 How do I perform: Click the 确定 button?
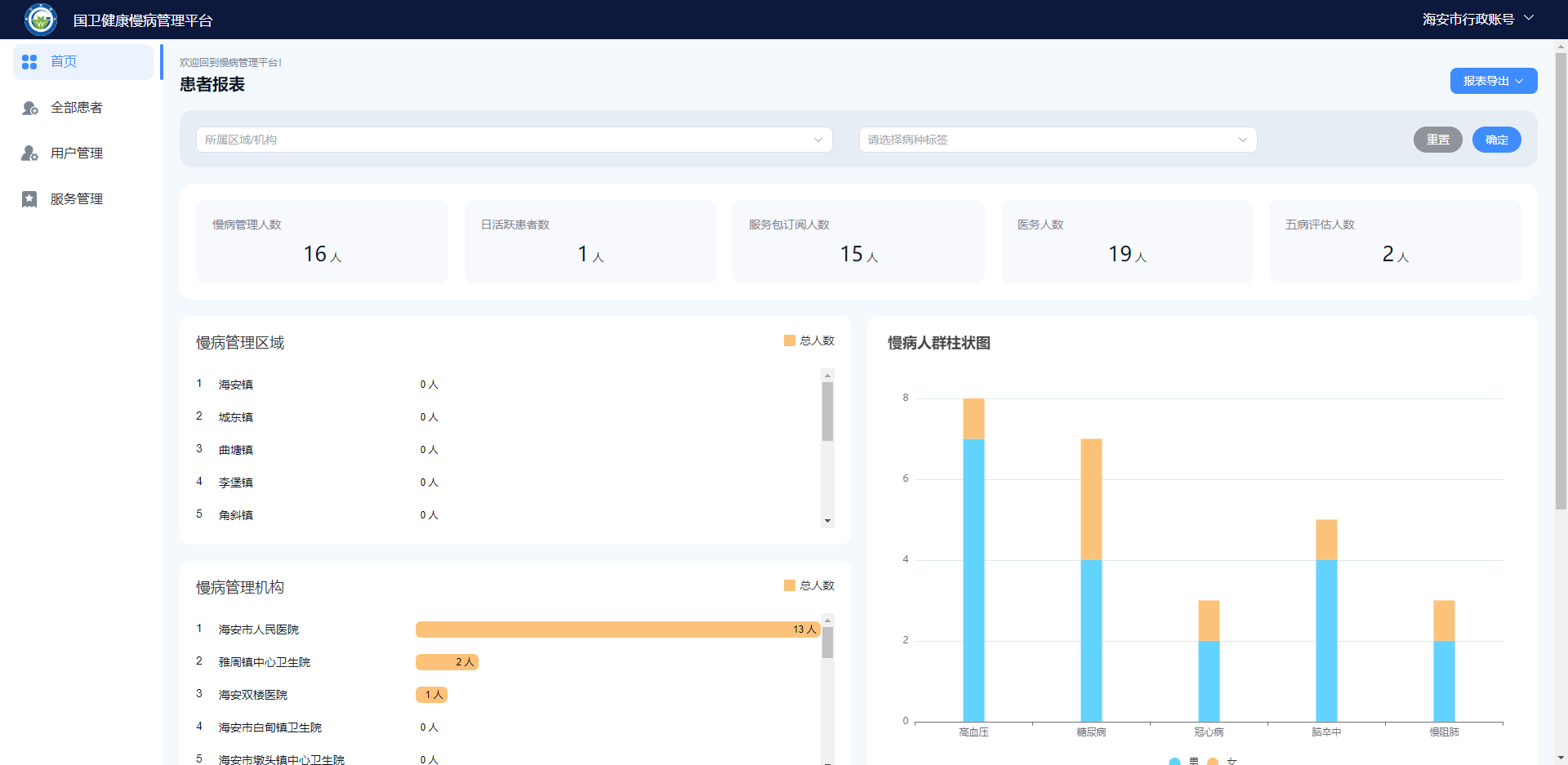(1497, 140)
